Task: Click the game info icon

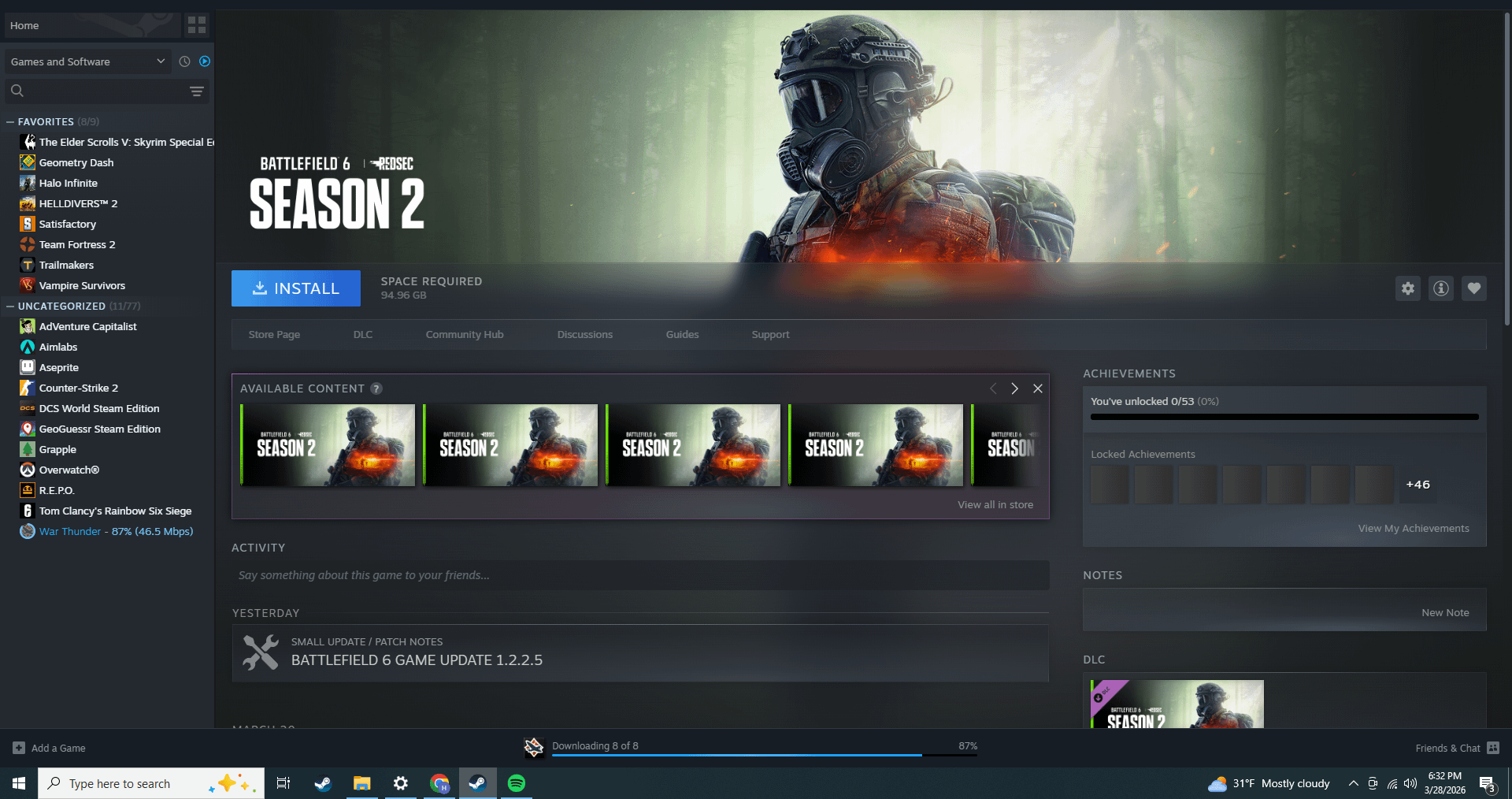Action: coord(1440,288)
